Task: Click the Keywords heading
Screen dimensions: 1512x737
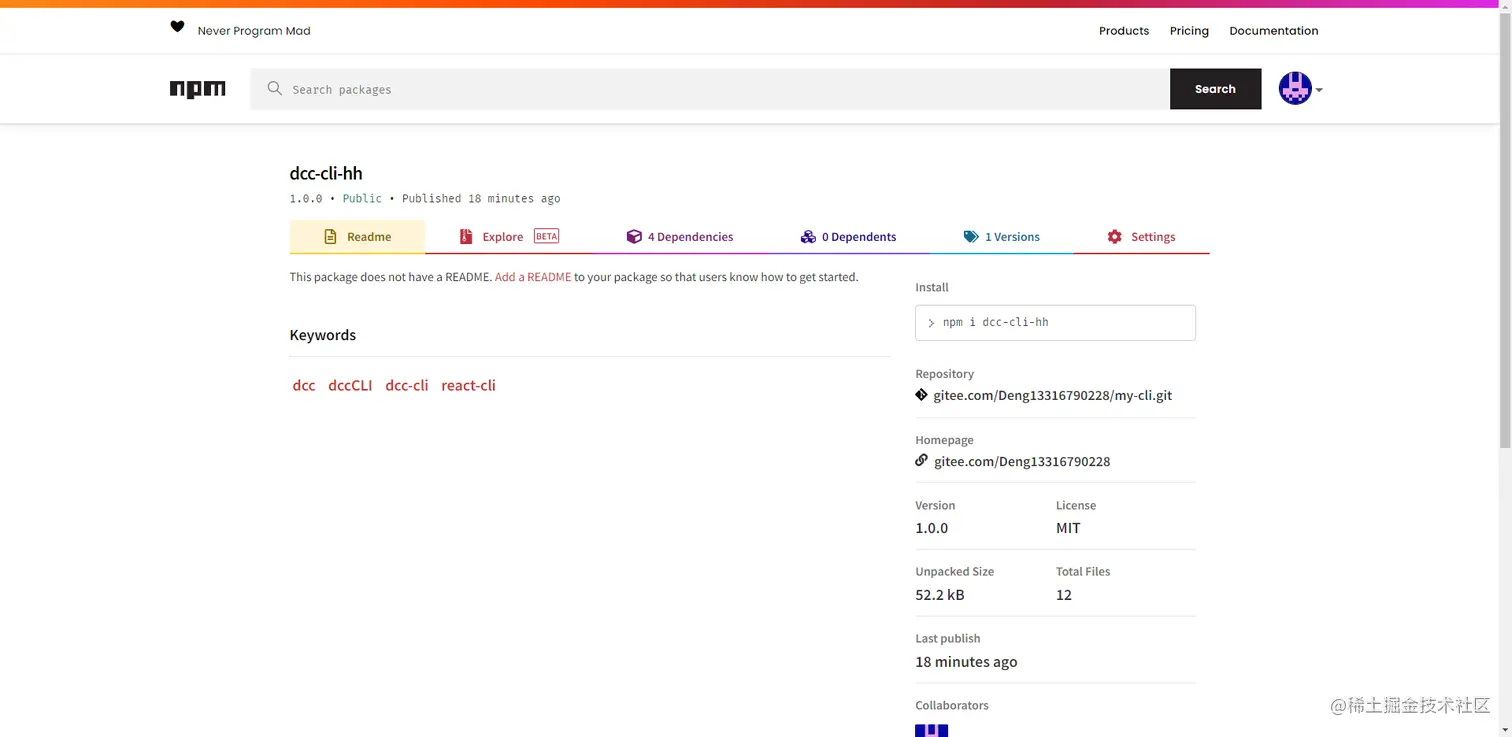Action: click(323, 335)
